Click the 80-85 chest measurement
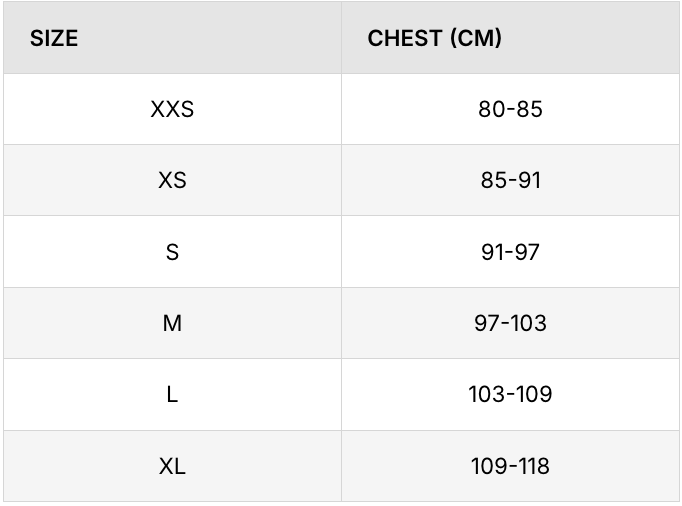 [510, 109]
